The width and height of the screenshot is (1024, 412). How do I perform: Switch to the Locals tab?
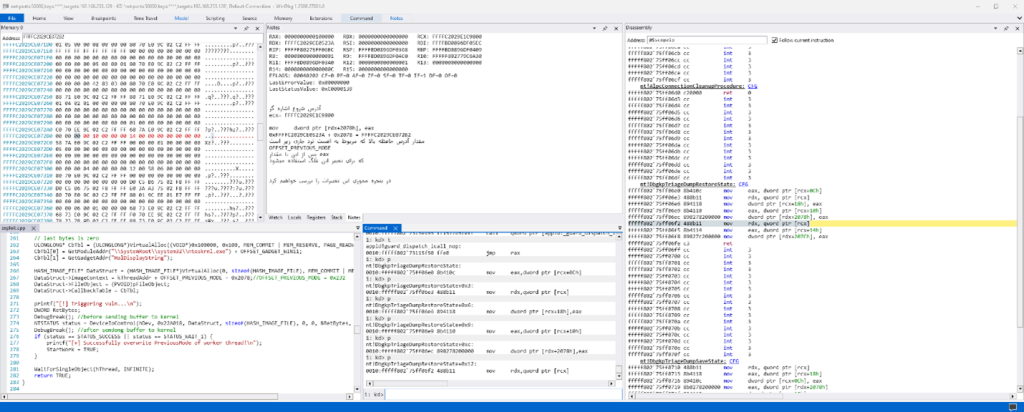[x=295, y=217]
